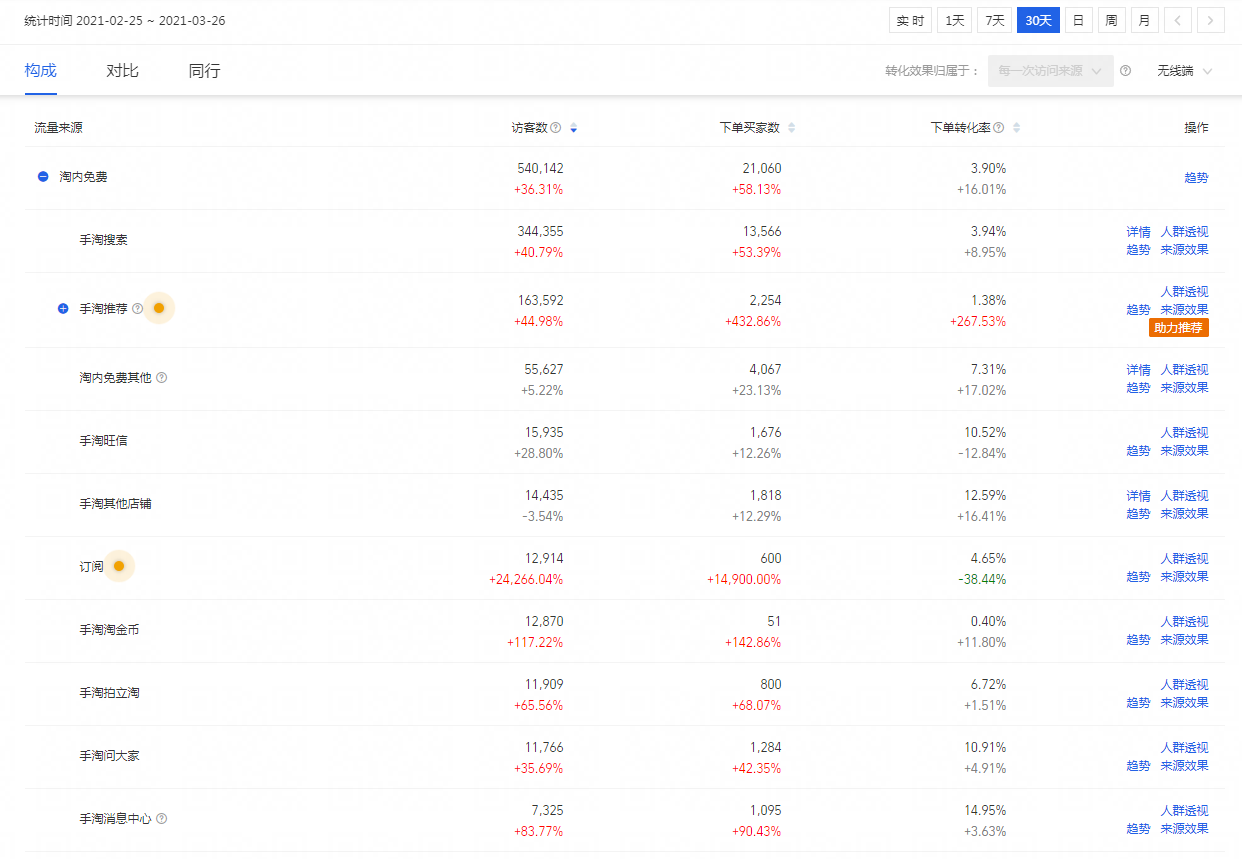The width and height of the screenshot is (1242, 859).
Task: Sort table by 下单转化率 sort arrows
Action: coord(1016,128)
